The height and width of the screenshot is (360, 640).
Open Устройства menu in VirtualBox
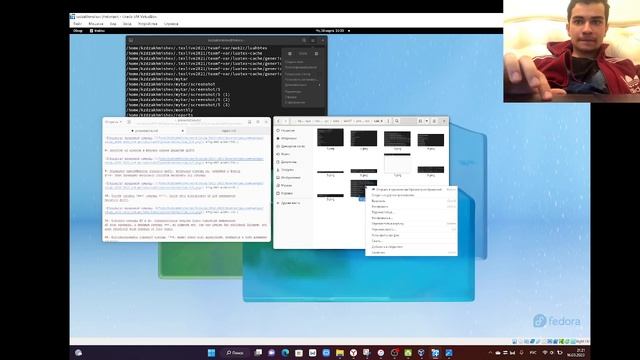147,24
